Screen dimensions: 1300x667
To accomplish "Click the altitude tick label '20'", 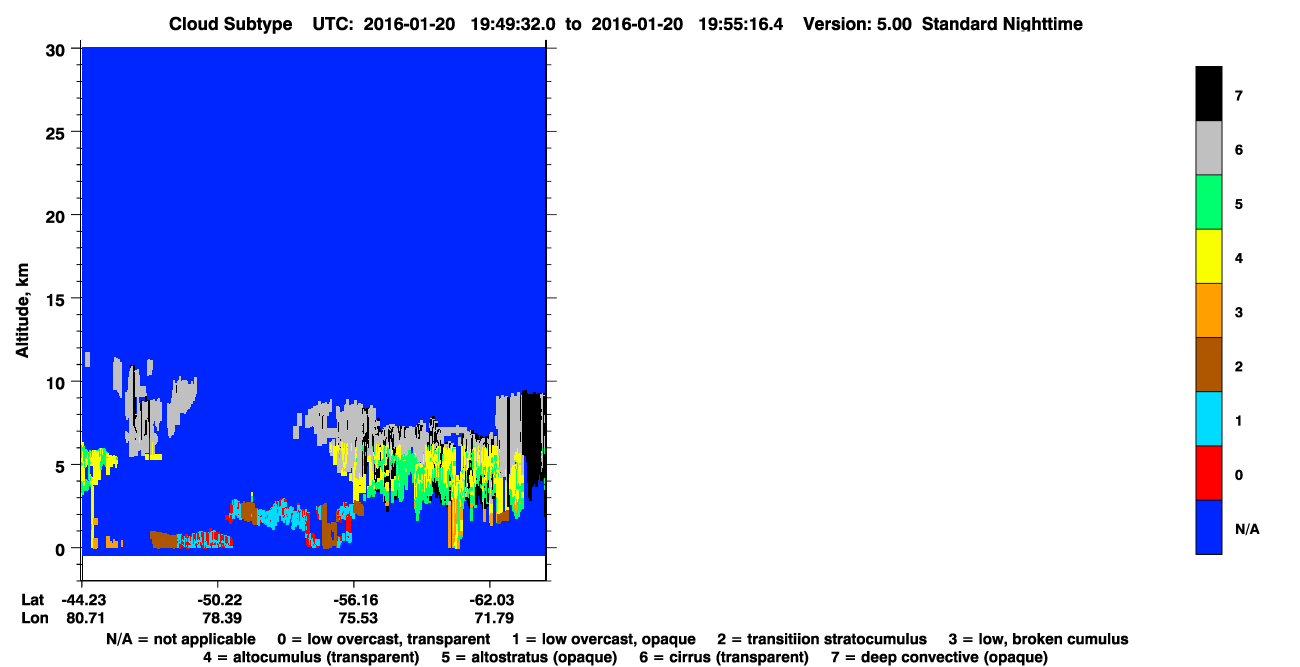I will (58, 215).
